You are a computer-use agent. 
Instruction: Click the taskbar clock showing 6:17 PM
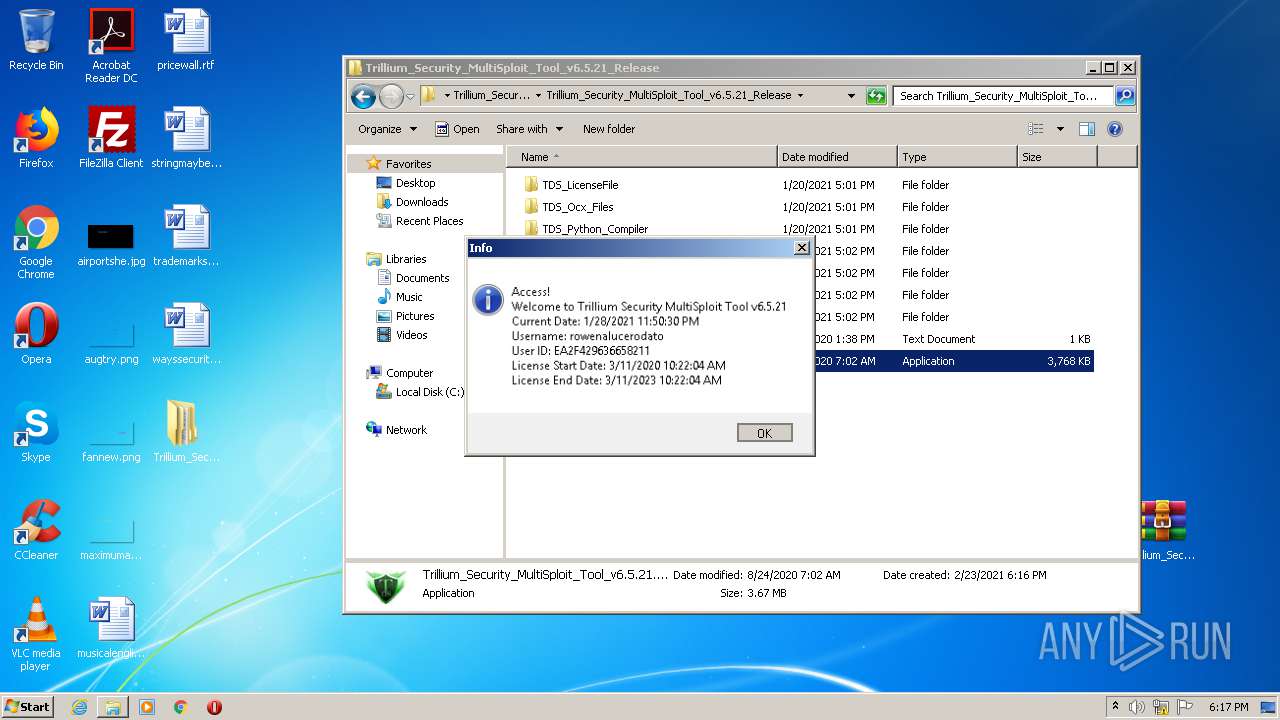[1228, 707]
